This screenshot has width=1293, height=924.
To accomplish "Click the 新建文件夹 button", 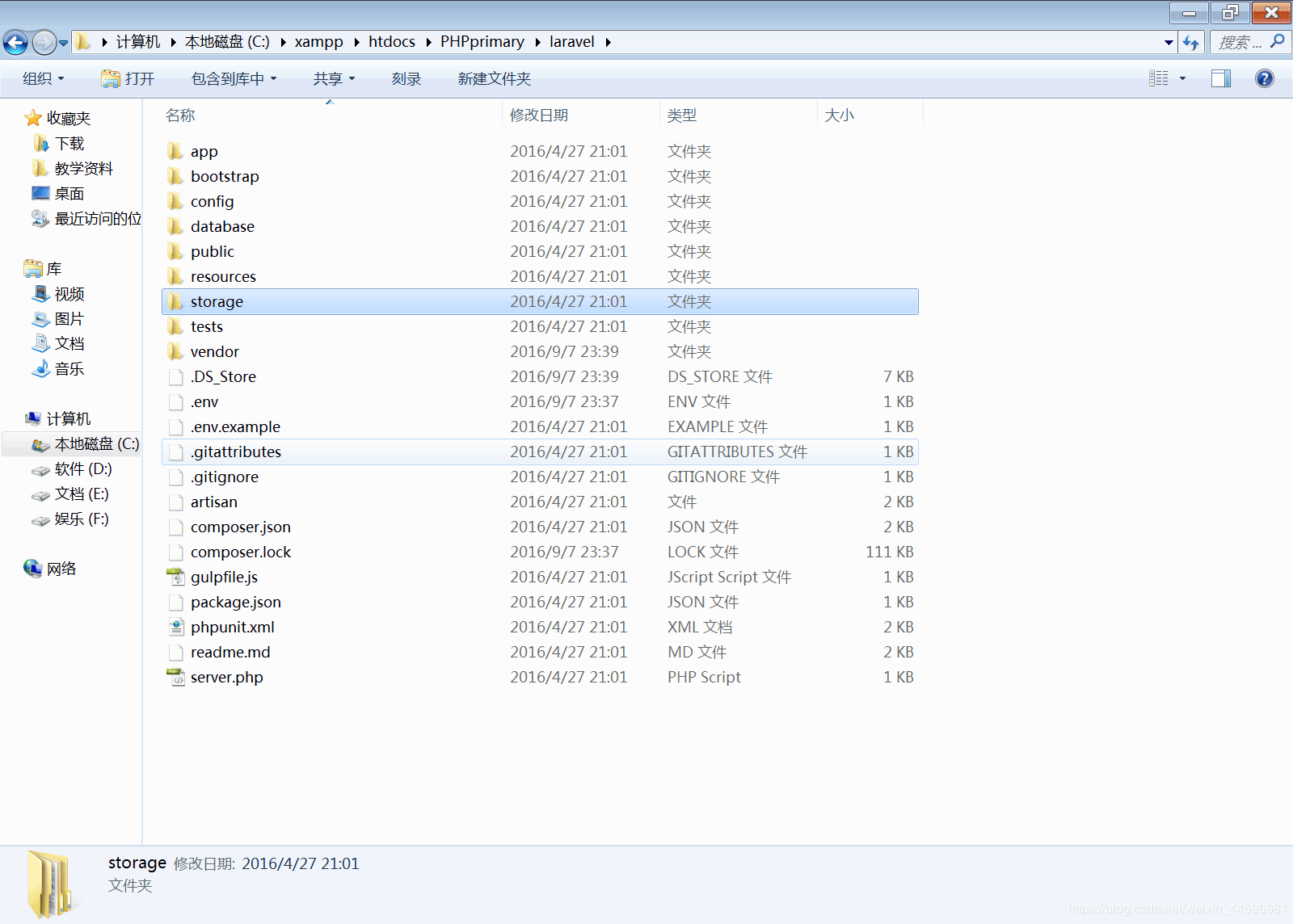I will point(494,78).
